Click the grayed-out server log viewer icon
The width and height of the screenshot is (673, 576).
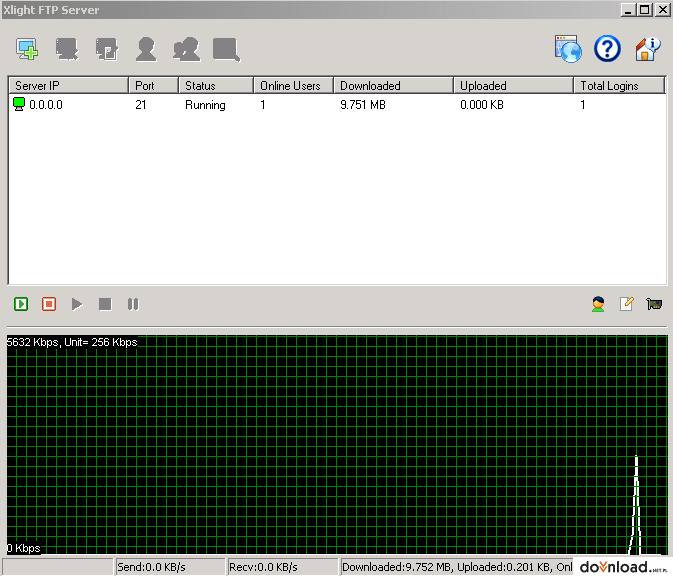coord(226,50)
